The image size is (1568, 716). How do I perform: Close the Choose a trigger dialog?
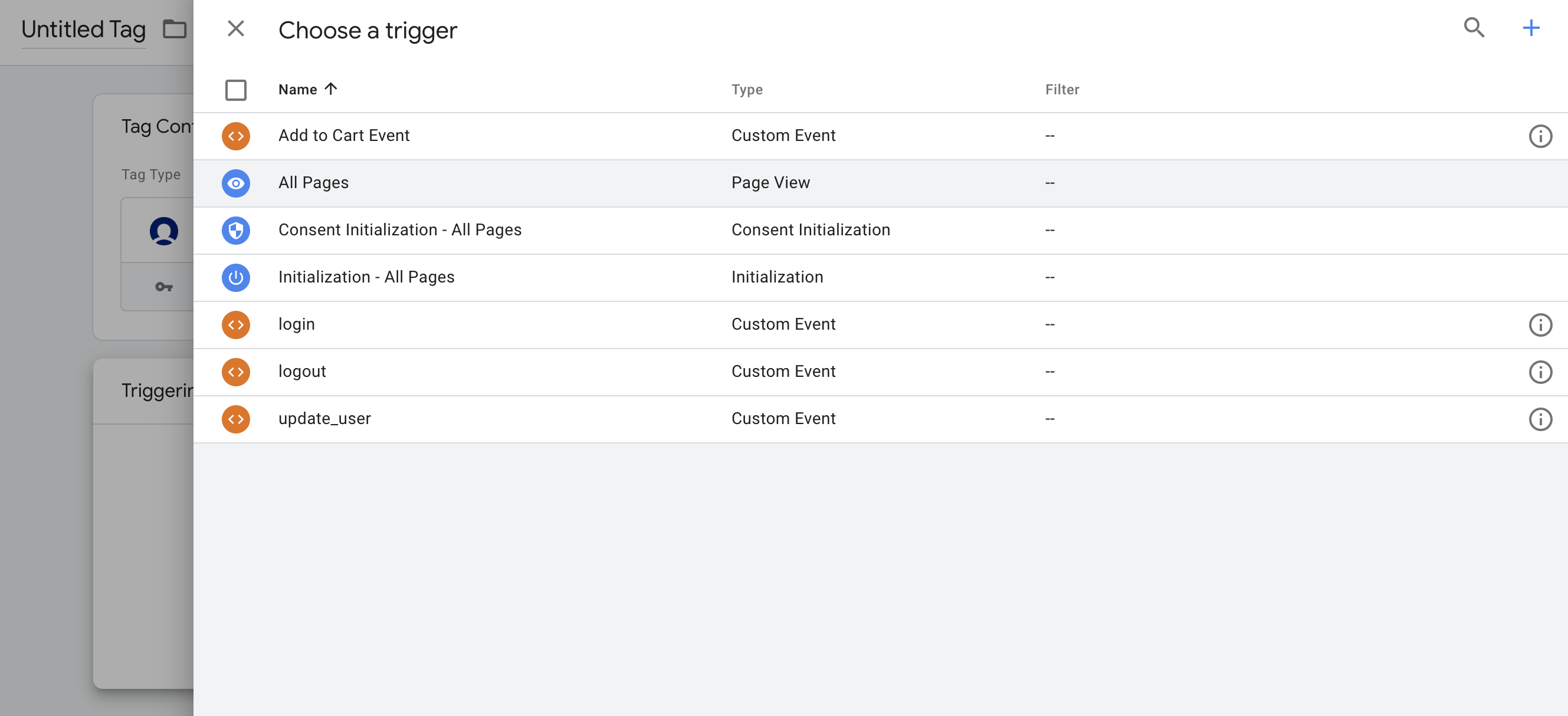point(235,28)
